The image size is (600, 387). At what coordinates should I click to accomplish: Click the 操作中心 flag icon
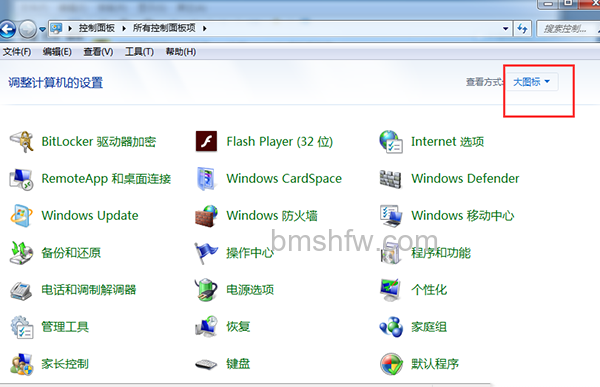point(206,253)
